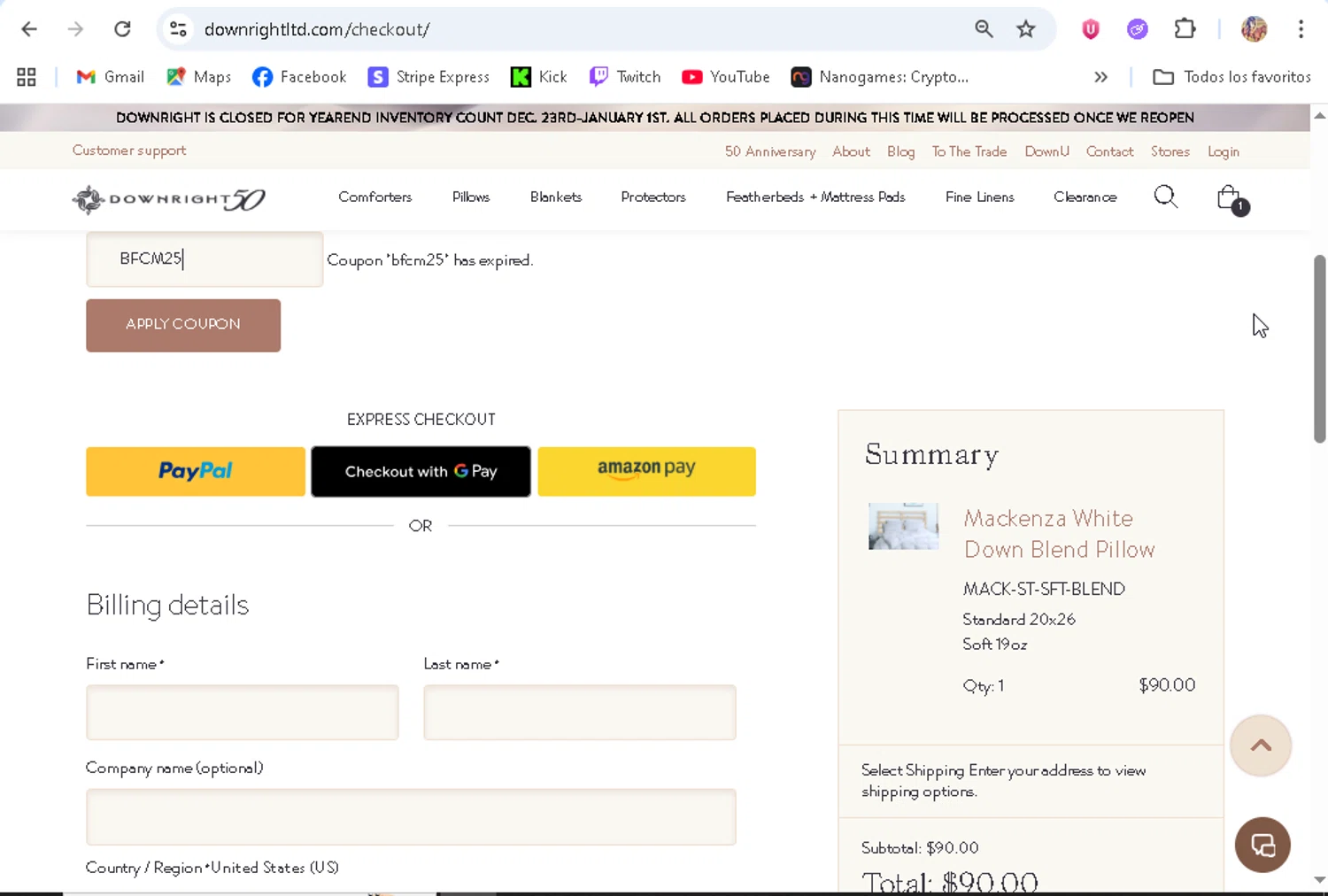Viewport: 1328px width, 896px height.
Task: Show more bookmarks with the double chevron
Action: point(1100,77)
